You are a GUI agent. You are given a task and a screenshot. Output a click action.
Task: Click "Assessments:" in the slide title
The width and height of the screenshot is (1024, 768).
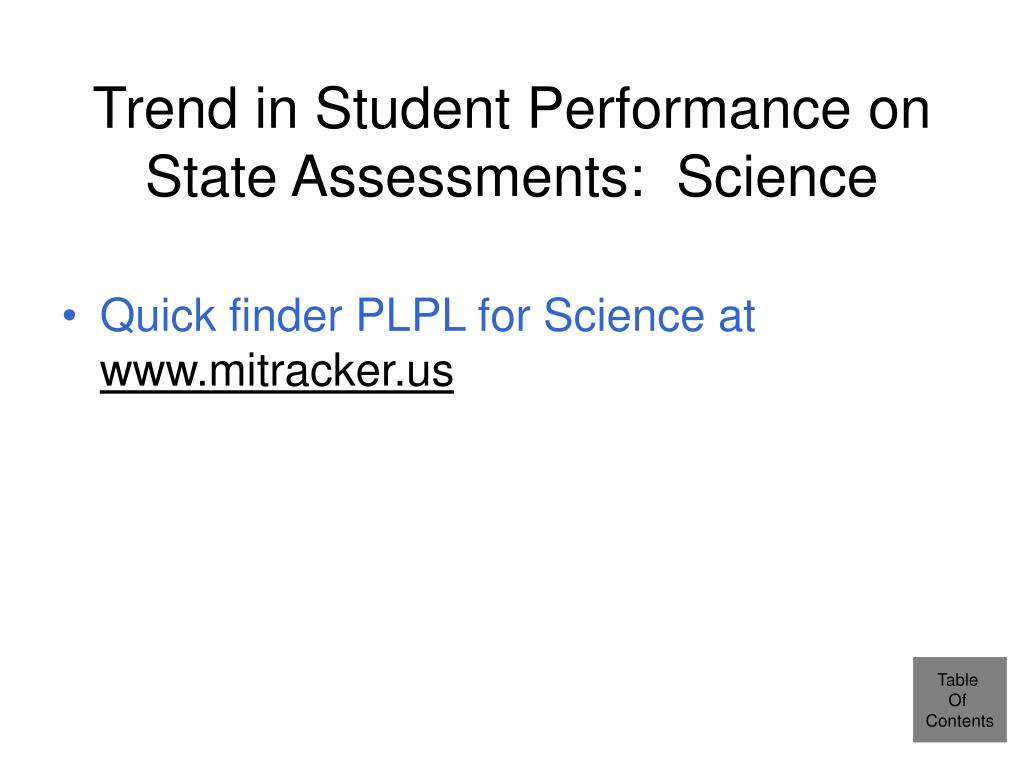tap(468, 176)
